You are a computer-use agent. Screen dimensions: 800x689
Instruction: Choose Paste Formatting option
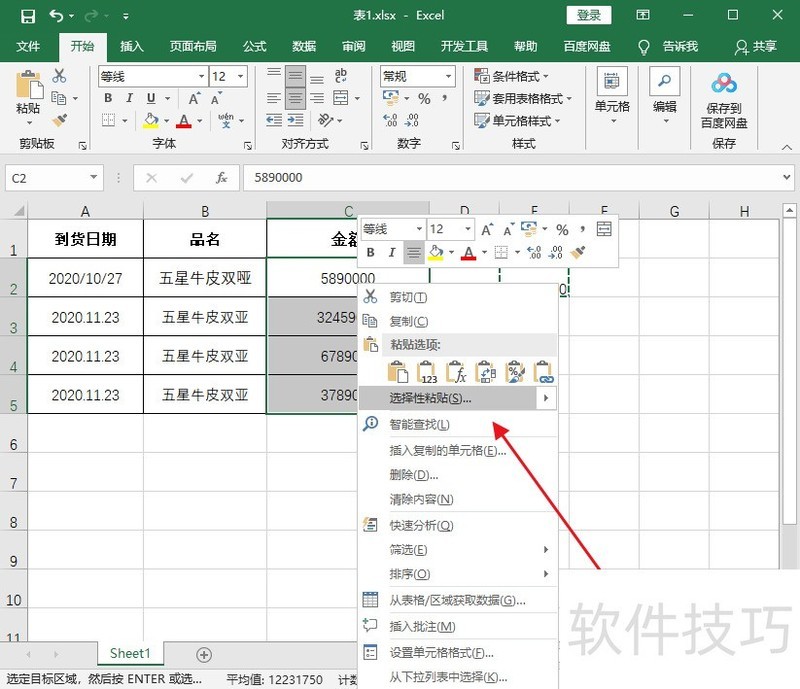(515, 372)
